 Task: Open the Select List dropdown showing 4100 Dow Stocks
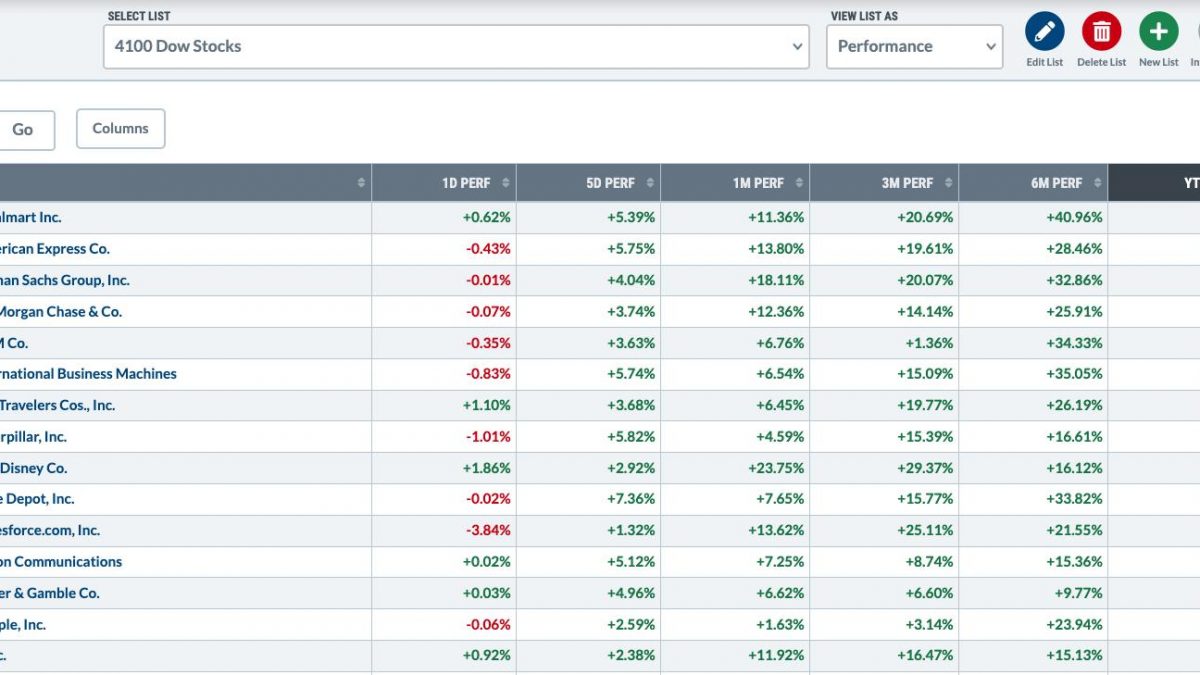click(x=456, y=47)
